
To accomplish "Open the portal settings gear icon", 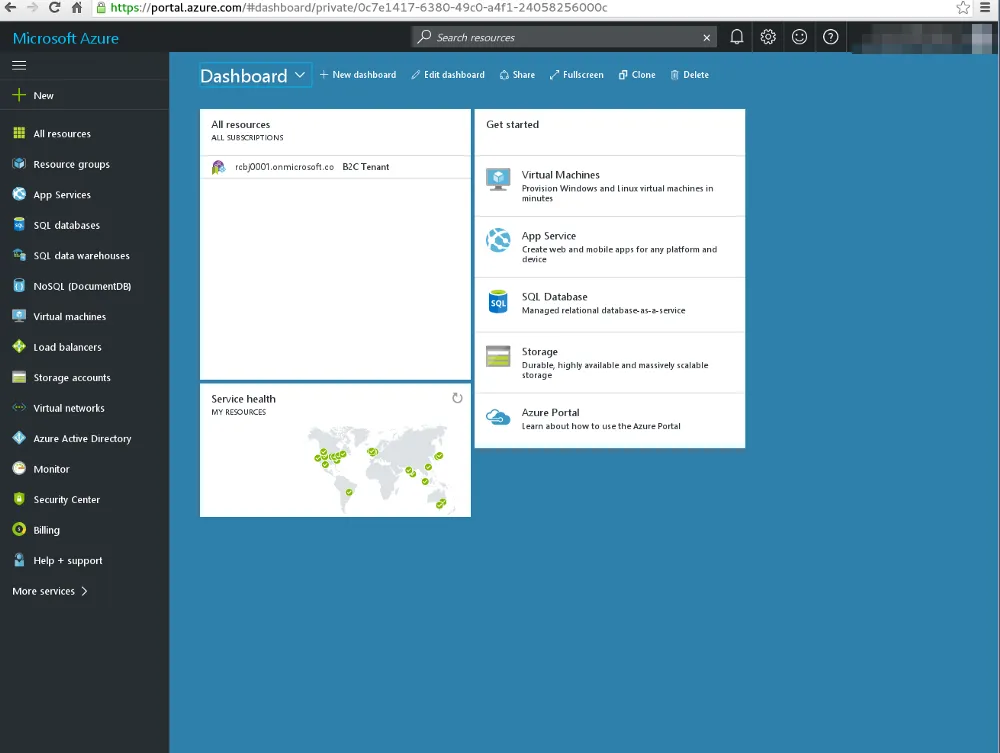I will (768, 37).
